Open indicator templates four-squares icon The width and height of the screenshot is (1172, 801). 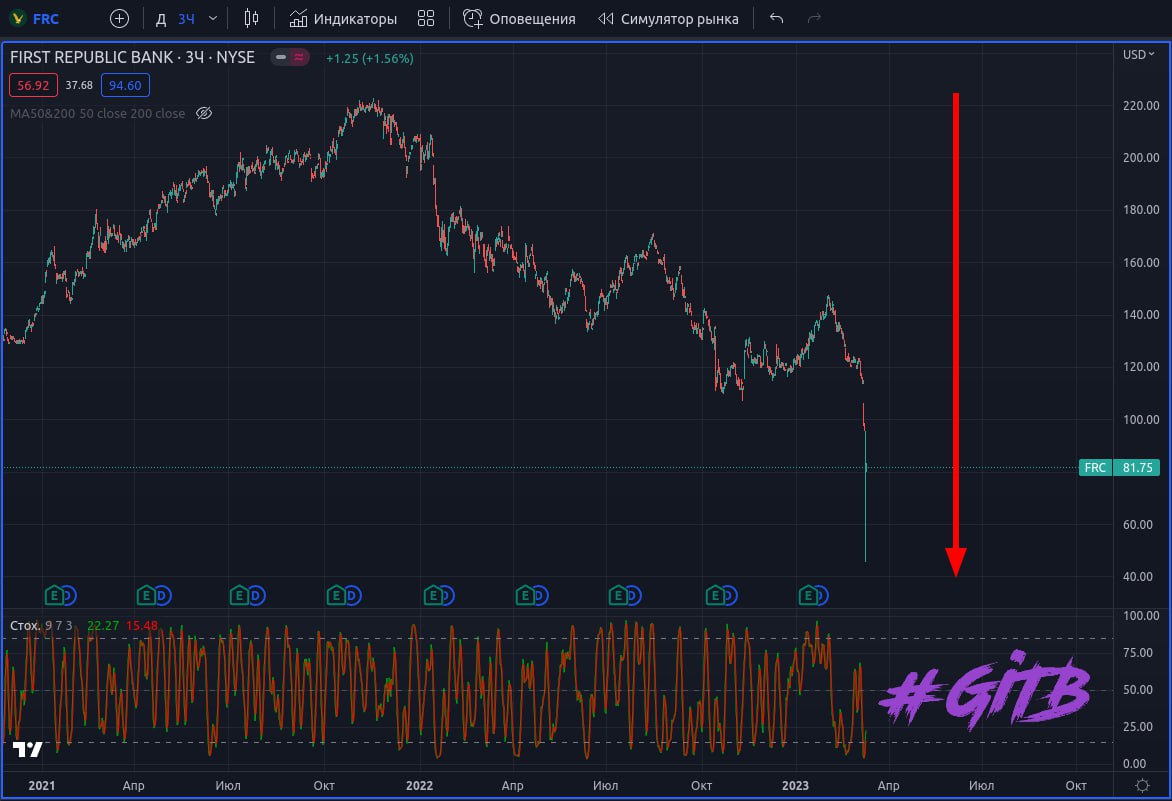coord(426,19)
